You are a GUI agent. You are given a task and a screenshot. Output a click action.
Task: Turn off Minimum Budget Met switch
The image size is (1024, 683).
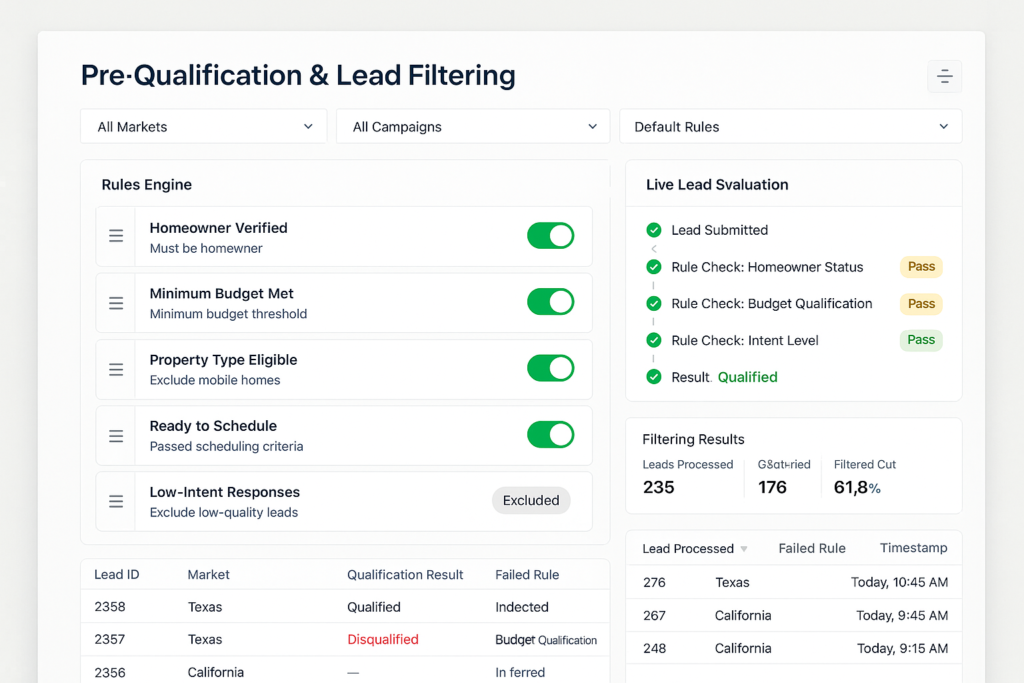tap(550, 302)
